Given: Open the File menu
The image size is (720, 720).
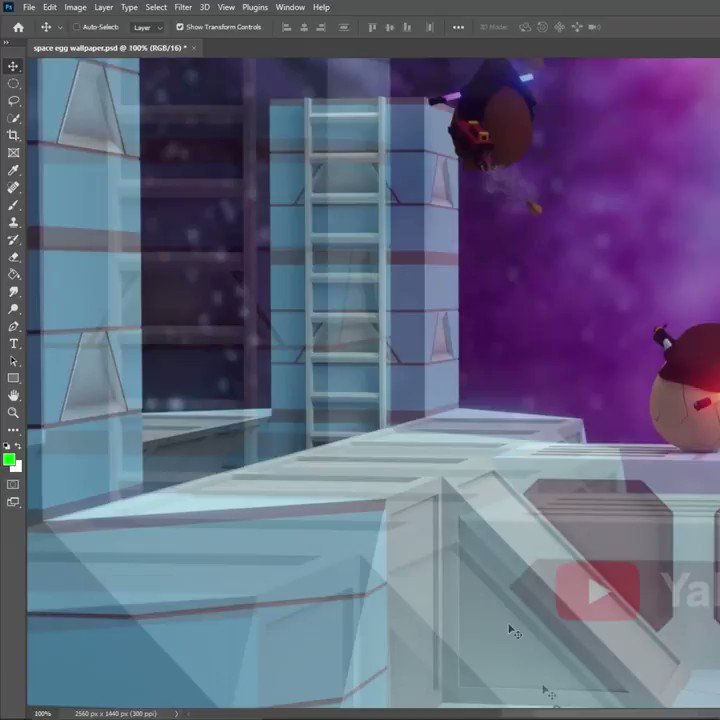Looking at the screenshot, I should [29, 7].
